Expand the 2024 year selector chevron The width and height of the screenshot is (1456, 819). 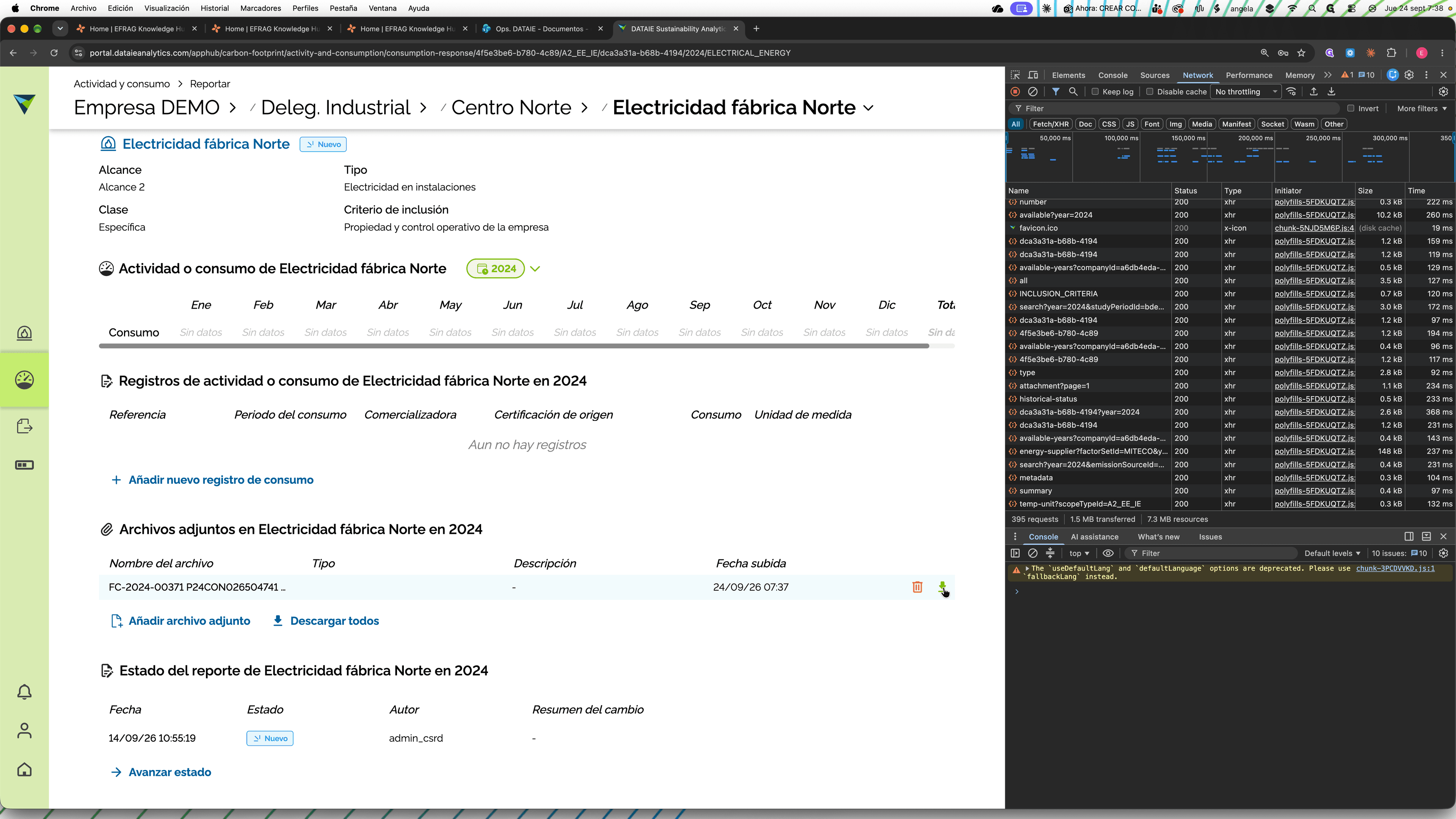535,269
